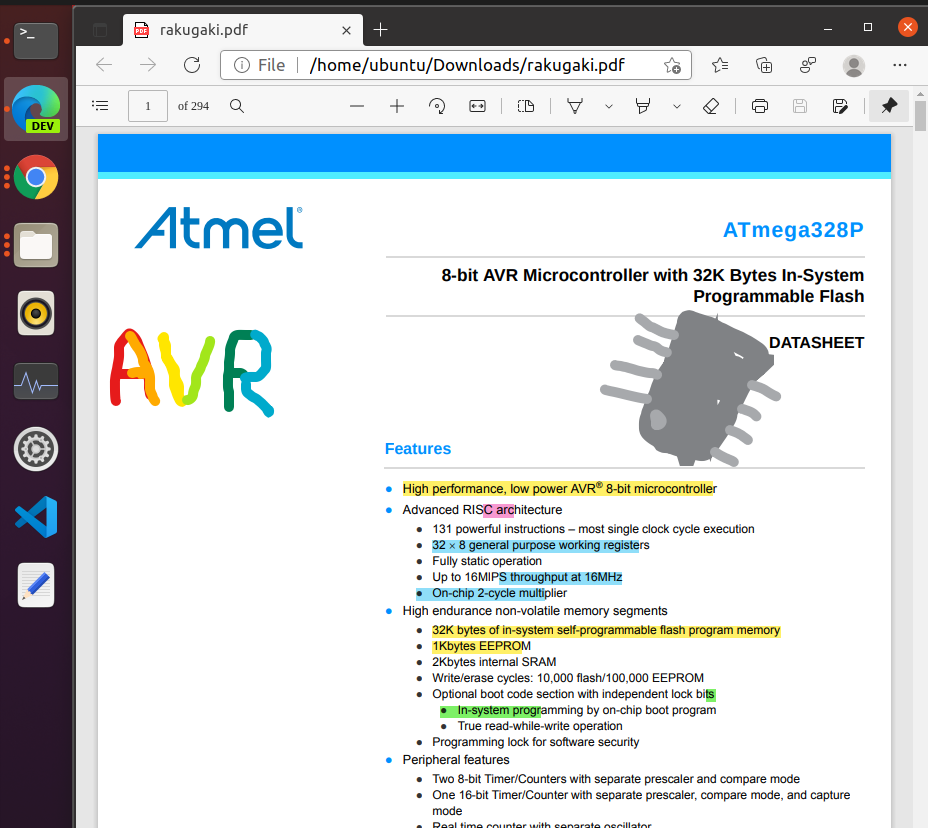This screenshot has height=828, width=928.
Task: Open the user profile avatar
Action: pos(853,66)
